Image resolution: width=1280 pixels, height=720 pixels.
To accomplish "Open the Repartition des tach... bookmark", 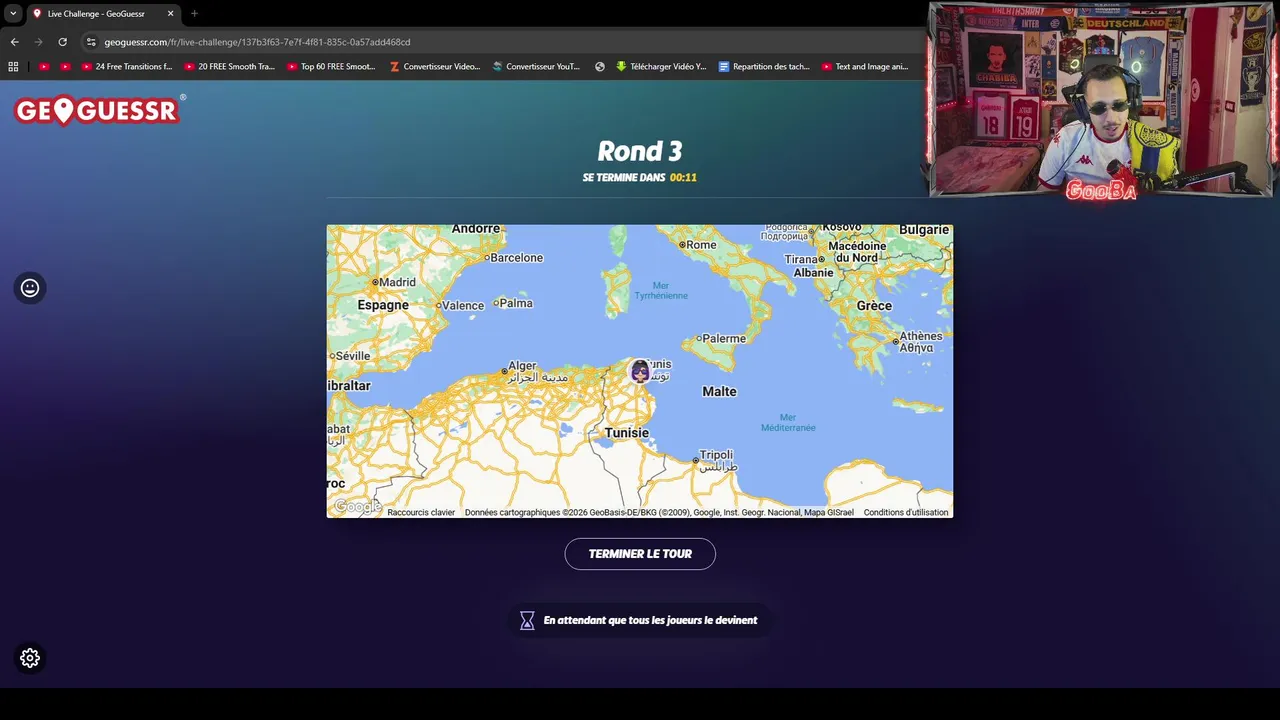I will [764, 67].
